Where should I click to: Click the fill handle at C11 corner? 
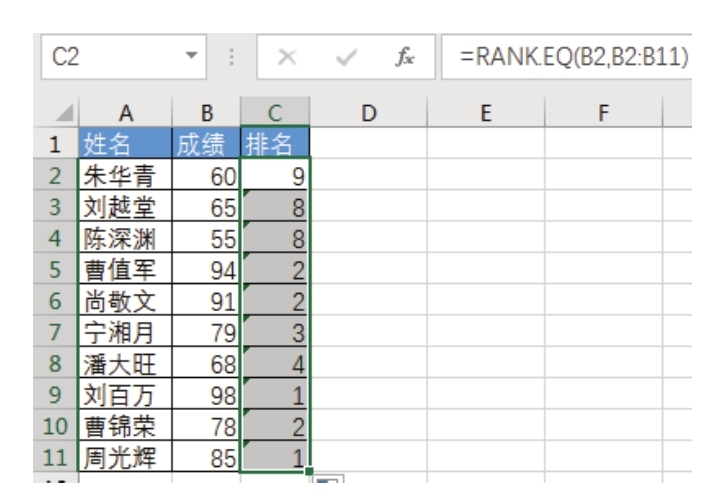(x=311, y=472)
